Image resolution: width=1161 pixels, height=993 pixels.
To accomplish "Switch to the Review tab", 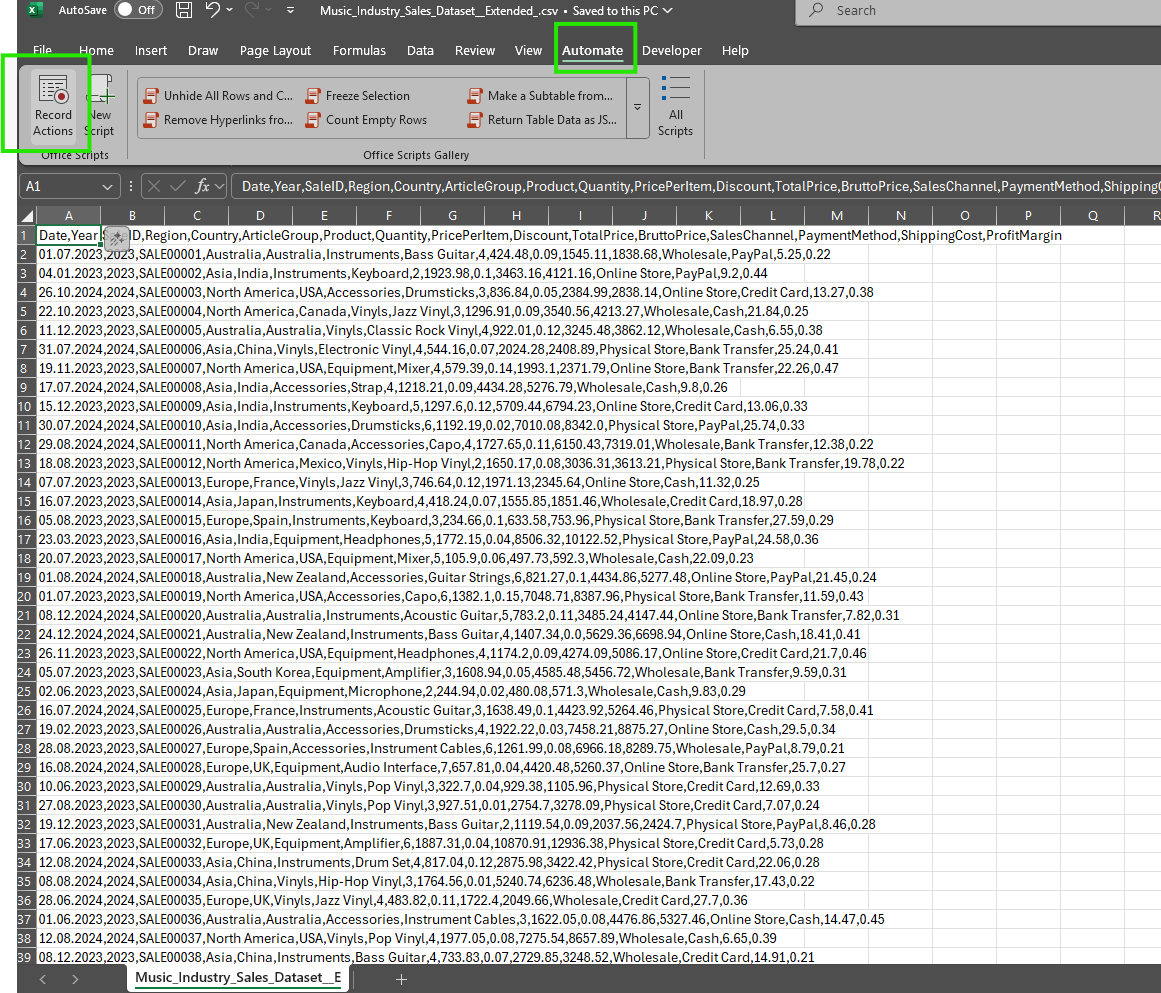I will pyautogui.click(x=475, y=50).
